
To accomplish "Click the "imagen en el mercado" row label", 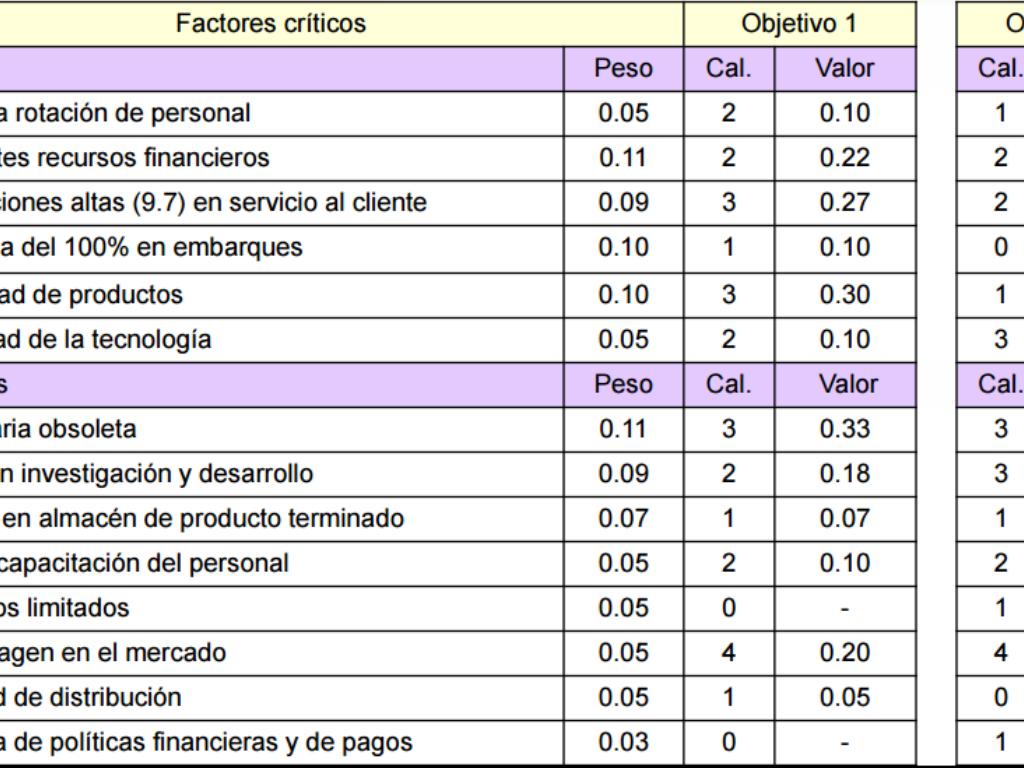I will (x=113, y=653).
